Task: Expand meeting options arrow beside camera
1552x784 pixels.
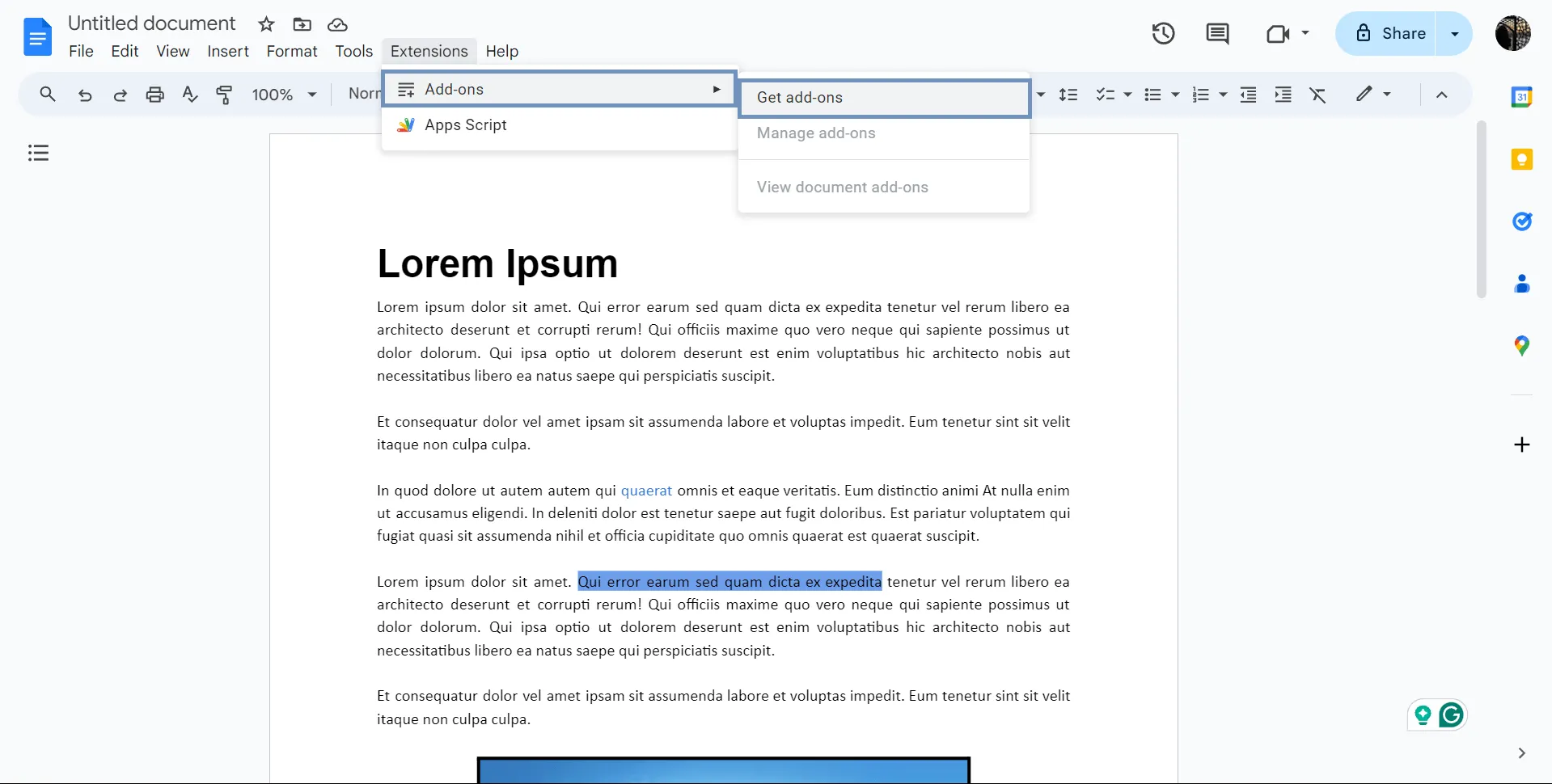Action: 1305,33
